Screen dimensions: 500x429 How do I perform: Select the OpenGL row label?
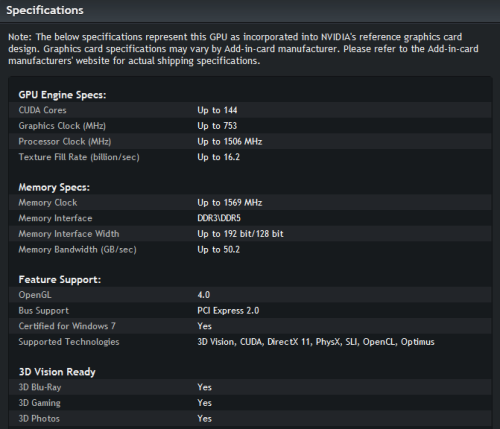[35, 295]
